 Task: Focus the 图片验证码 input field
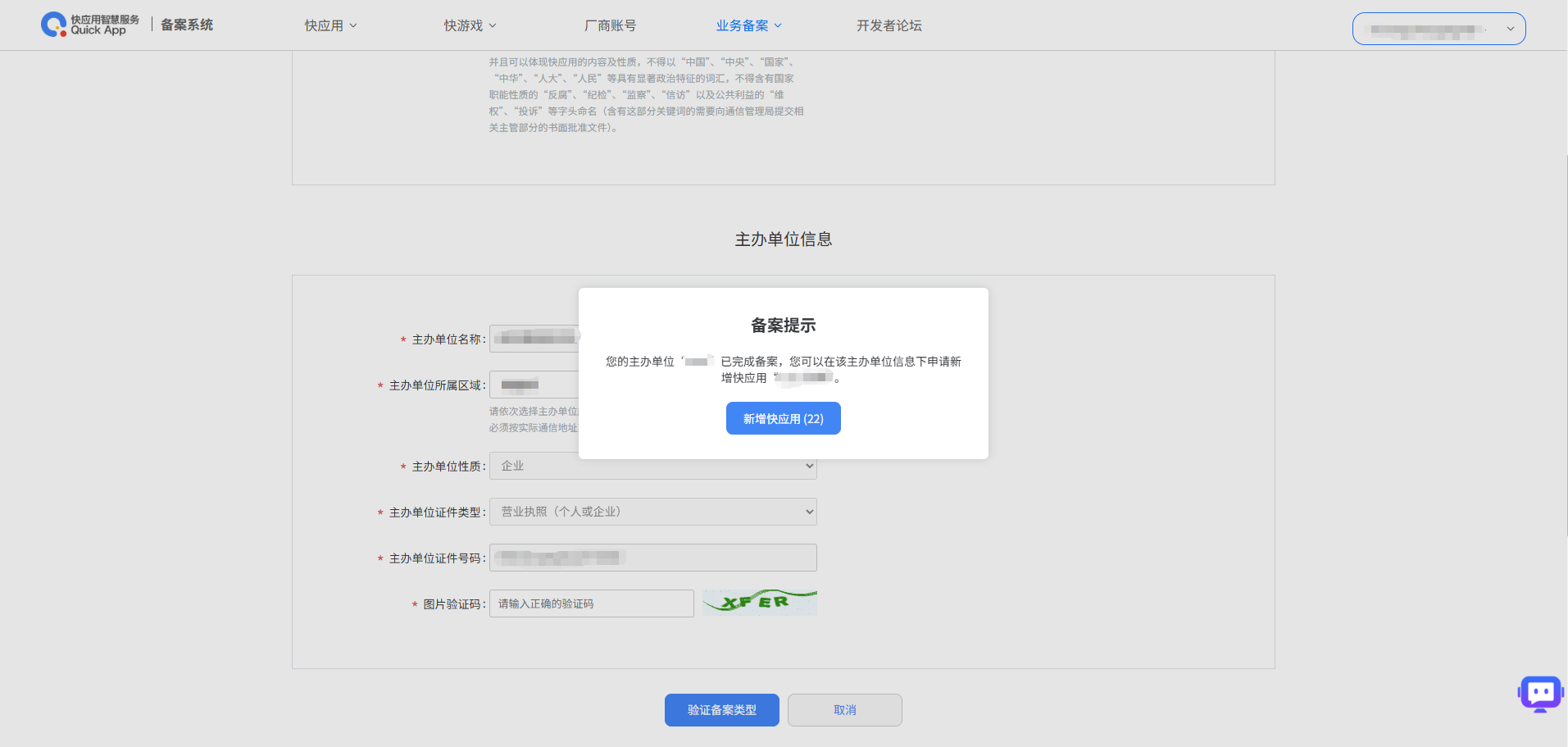591,604
